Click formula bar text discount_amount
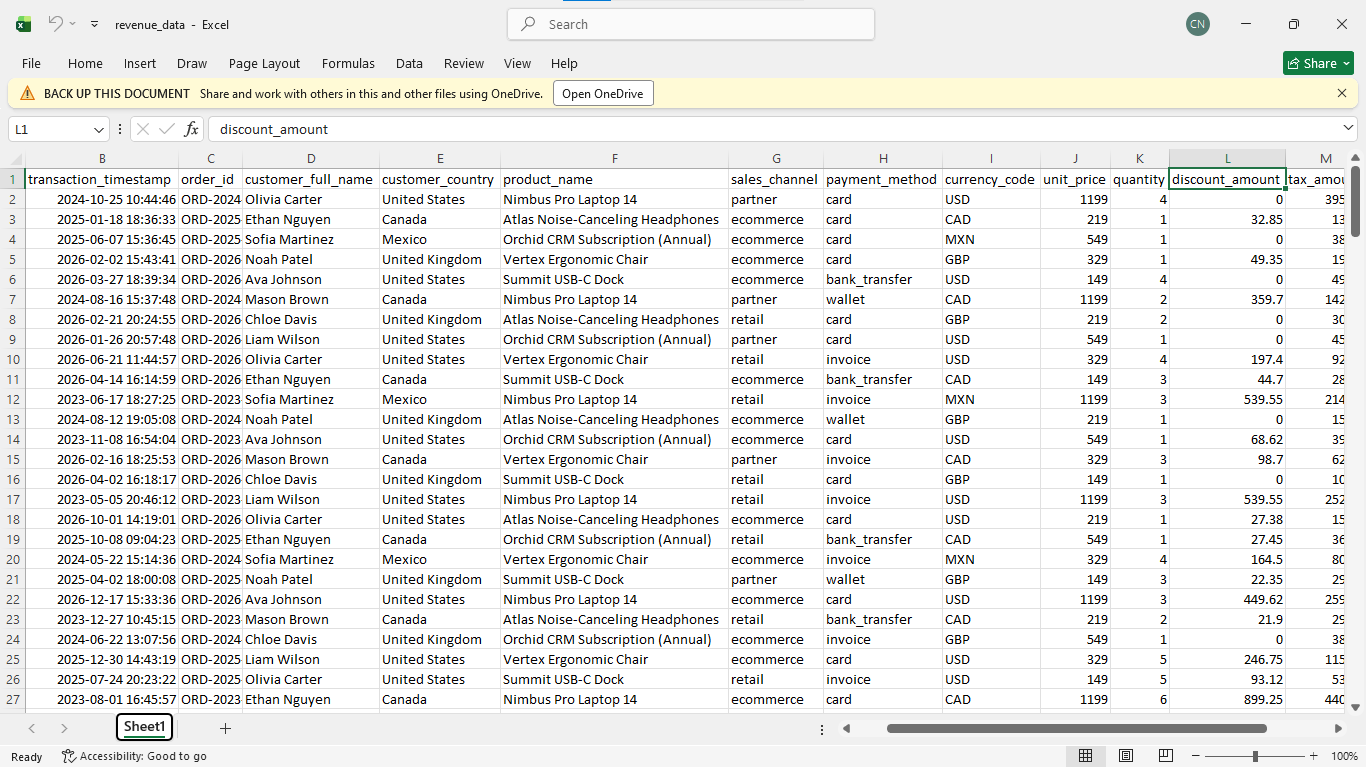The width and height of the screenshot is (1366, 768). [x=274, y=129]
